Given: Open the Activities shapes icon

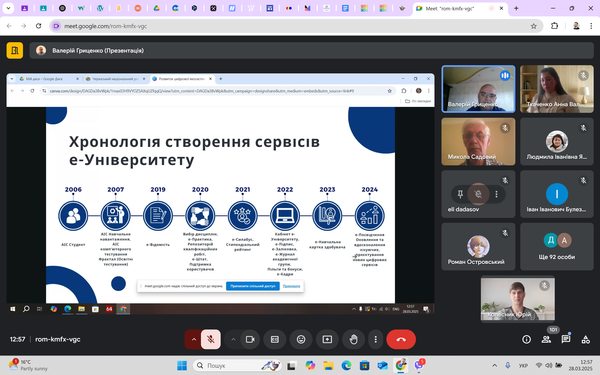Looking at the screenshot, I should 585,339.
